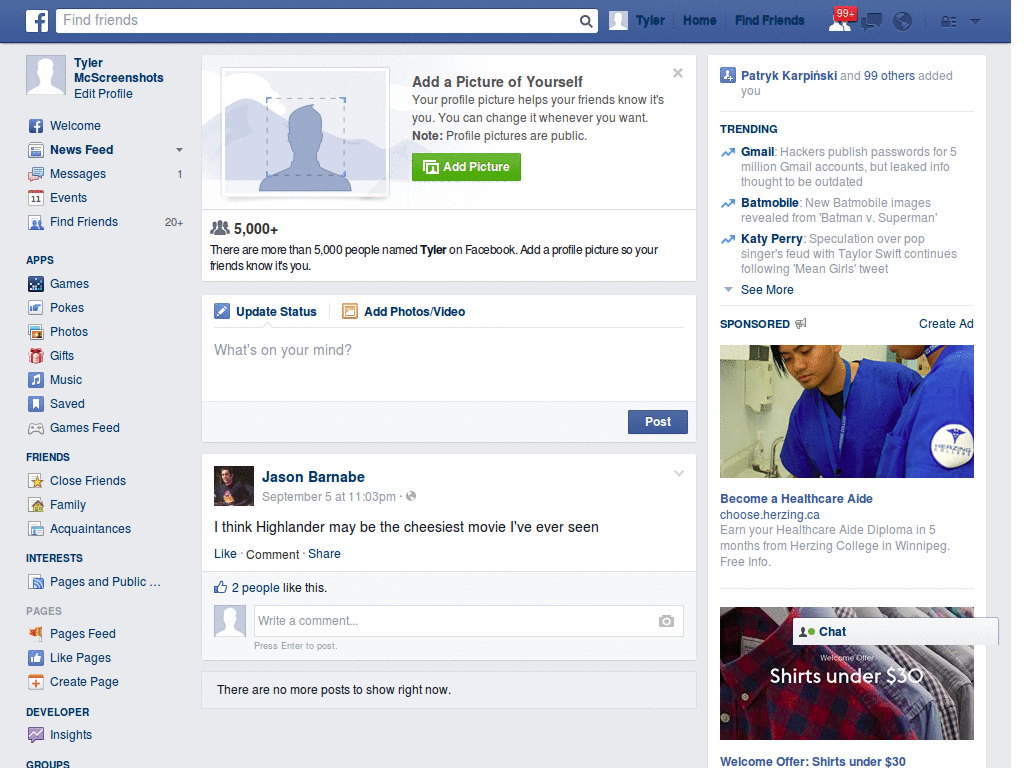Select the Add Photos/Video tab
1024x768 pixels.
pyautogui.click(x=404, y=312)
